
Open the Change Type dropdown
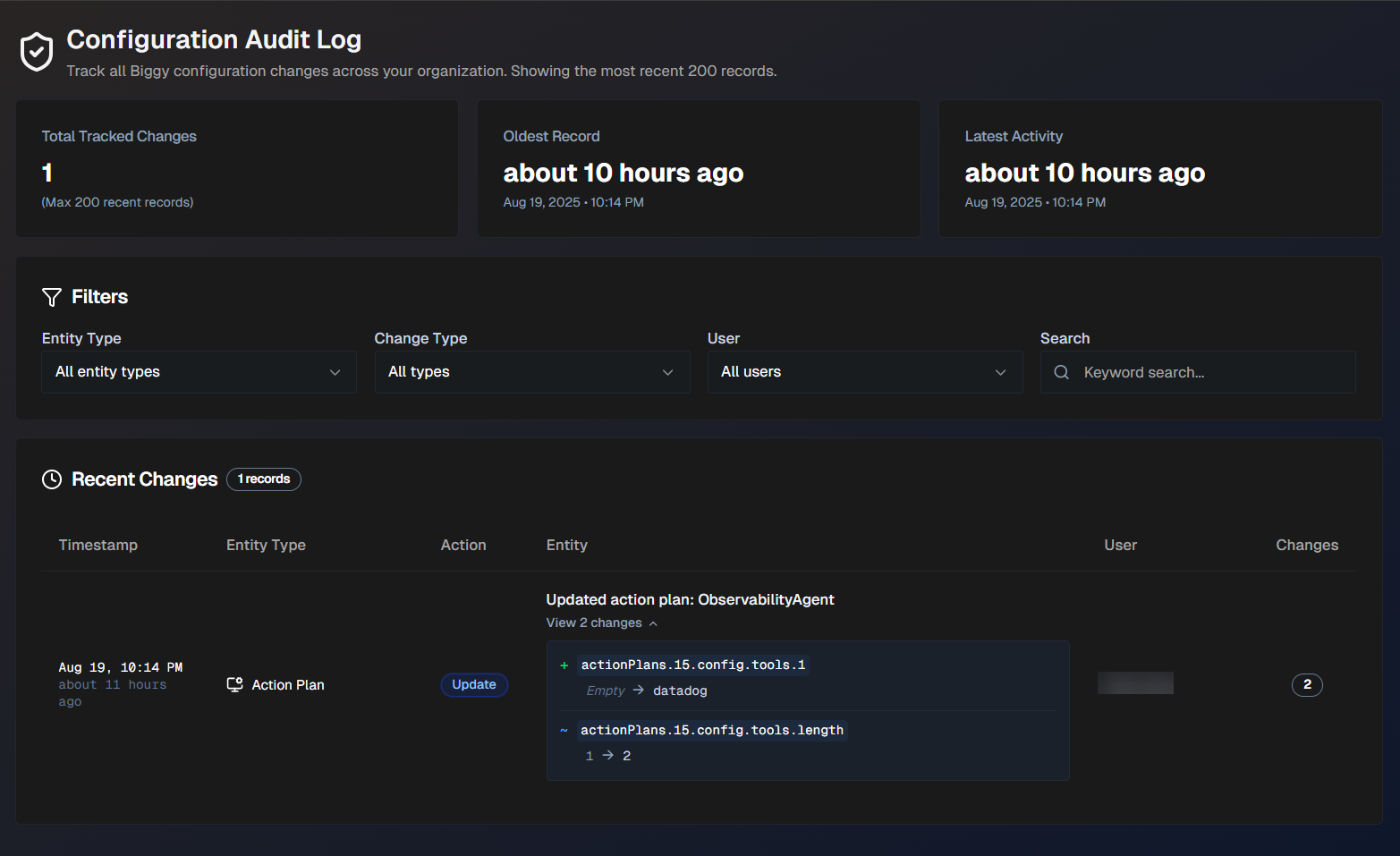532,372
